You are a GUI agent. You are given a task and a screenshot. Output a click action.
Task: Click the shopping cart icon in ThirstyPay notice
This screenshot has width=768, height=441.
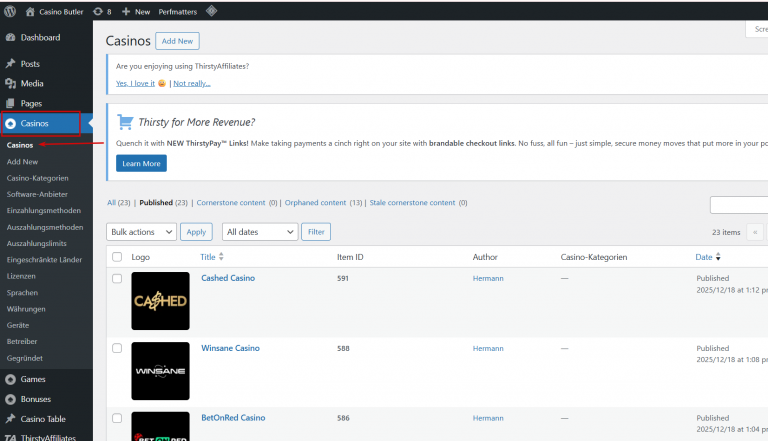point(125,122)
